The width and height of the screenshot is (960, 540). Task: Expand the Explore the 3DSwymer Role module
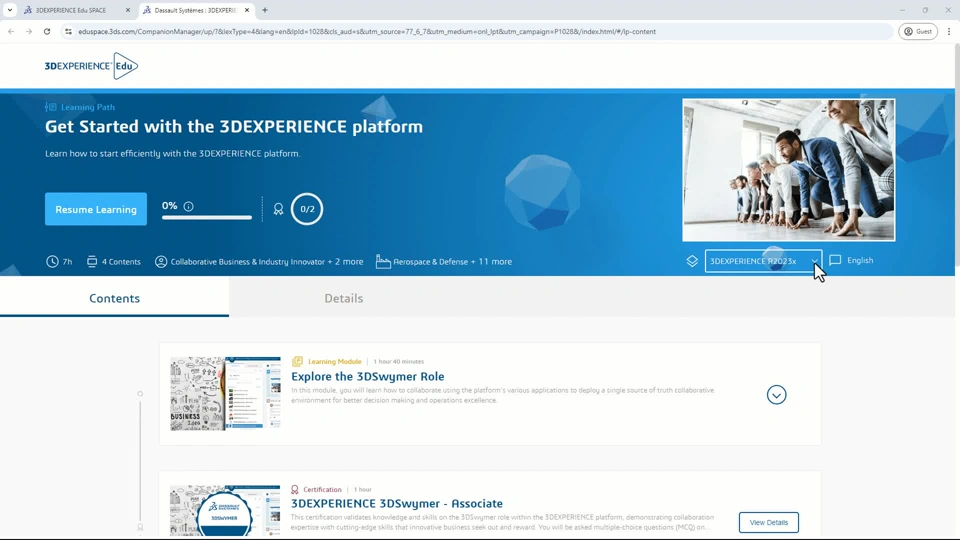tap(776, 395)
